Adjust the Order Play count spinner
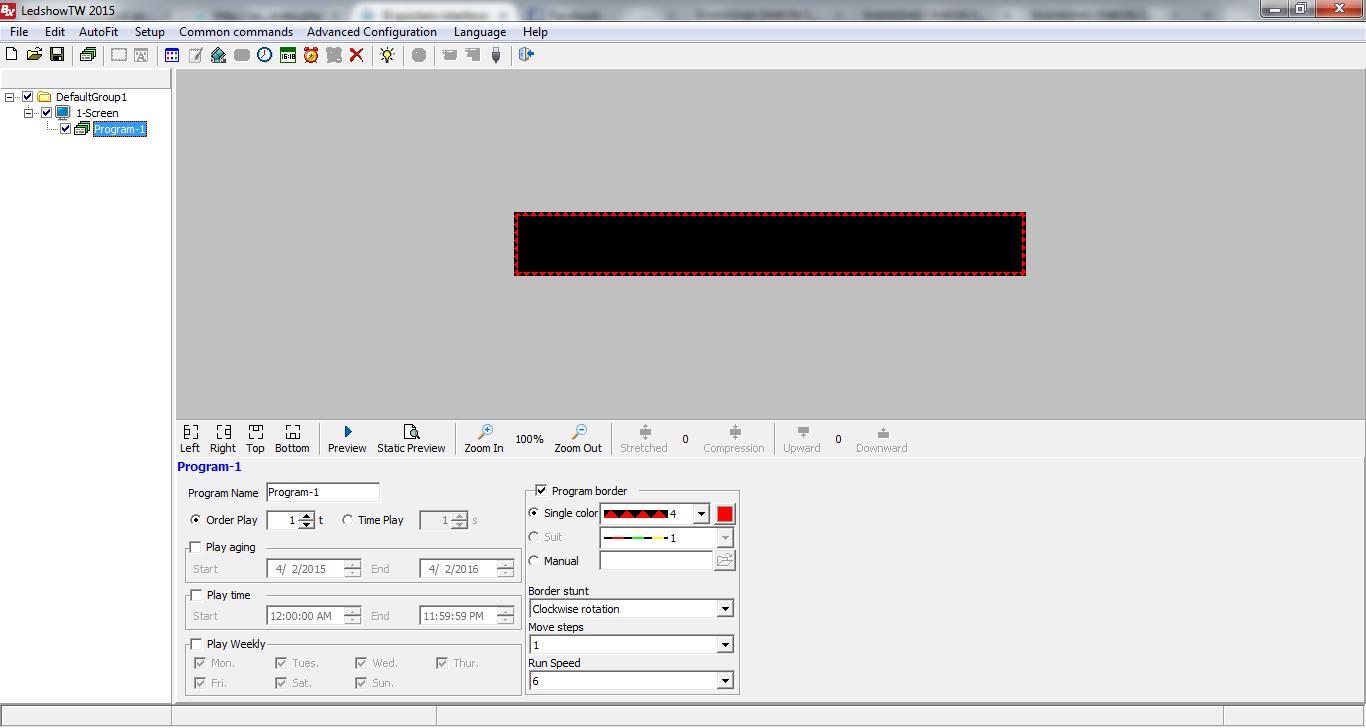Screen dimensions: 1366x728 tap(307, 520)
